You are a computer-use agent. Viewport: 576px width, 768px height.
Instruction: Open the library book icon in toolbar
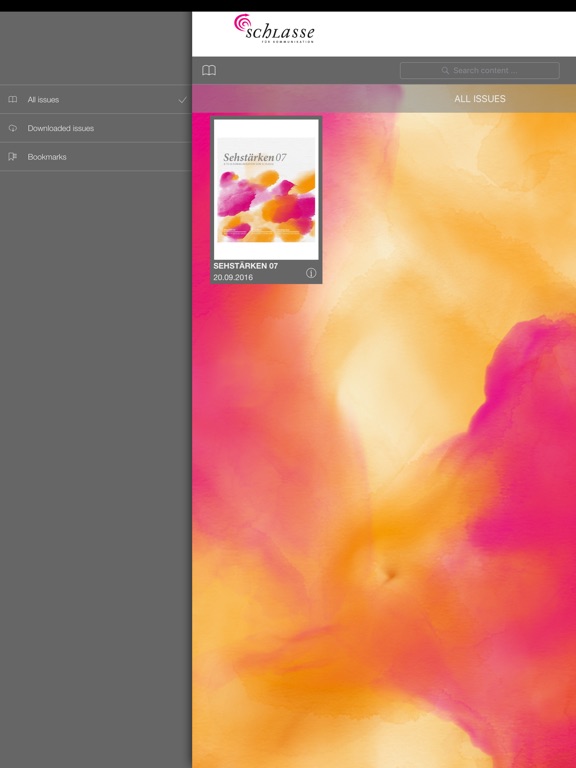pyautogui.click(x=209, y=71)
